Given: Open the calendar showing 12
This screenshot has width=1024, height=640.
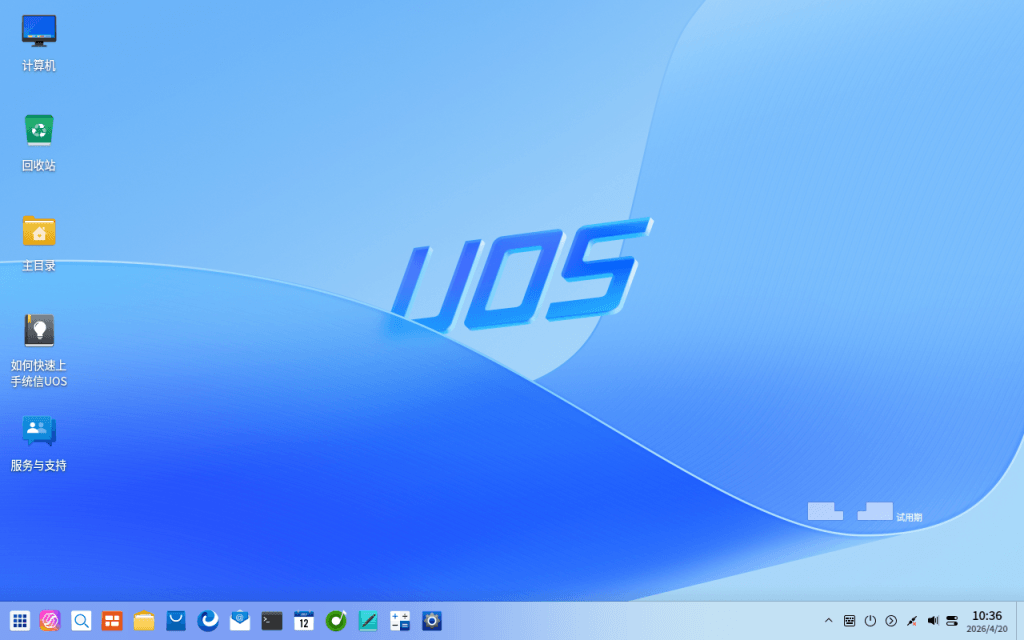Looking at the screenshot, I should [304, 620].
